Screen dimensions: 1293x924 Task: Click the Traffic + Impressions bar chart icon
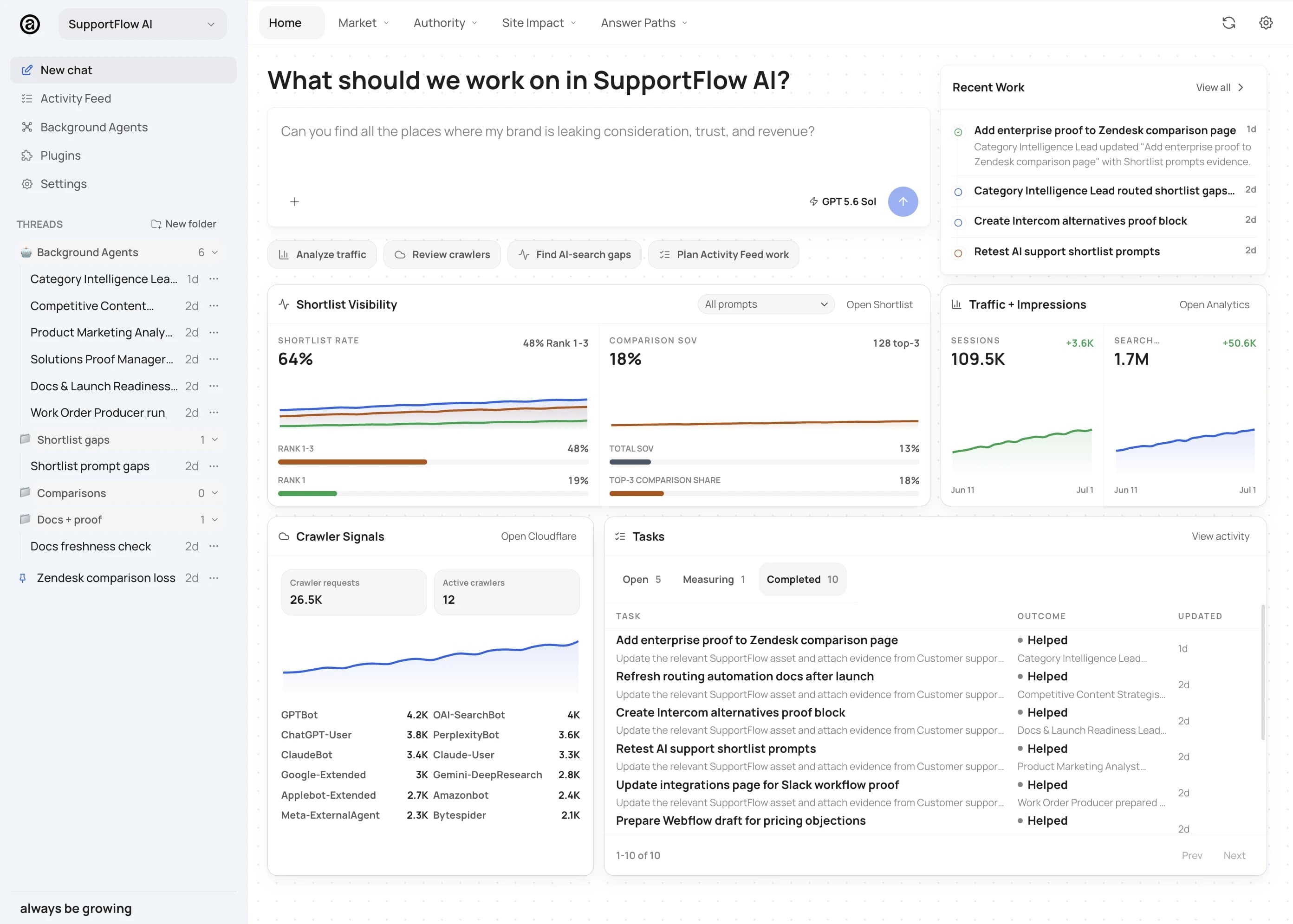[x=957, y=304]
